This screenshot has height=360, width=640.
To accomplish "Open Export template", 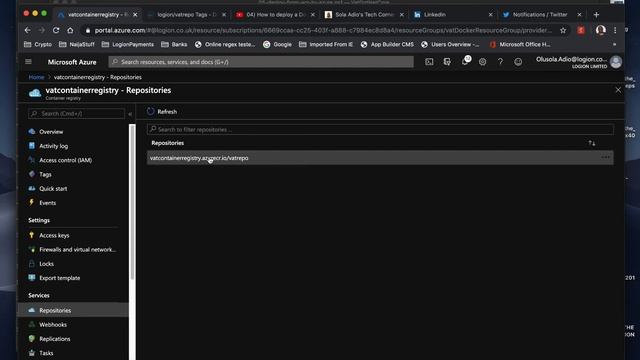I will pos(60,278).
